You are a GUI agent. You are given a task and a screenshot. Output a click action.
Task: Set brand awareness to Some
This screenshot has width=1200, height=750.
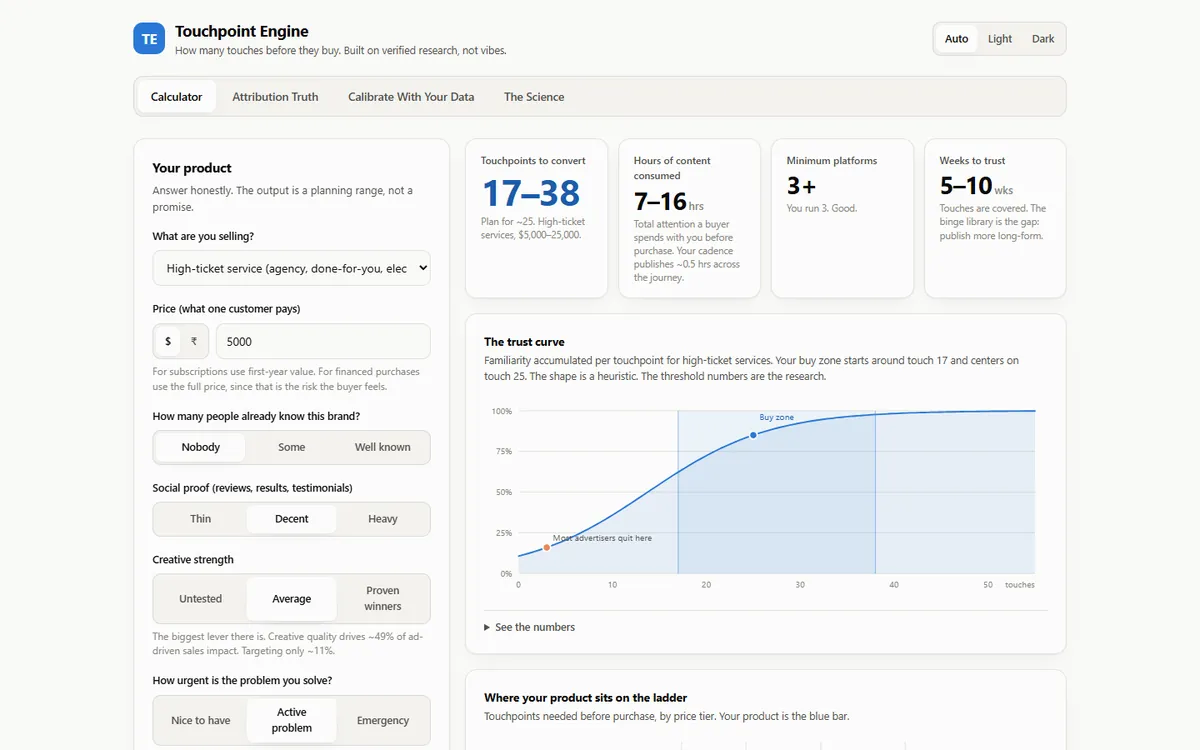click(x=292, y=447)
